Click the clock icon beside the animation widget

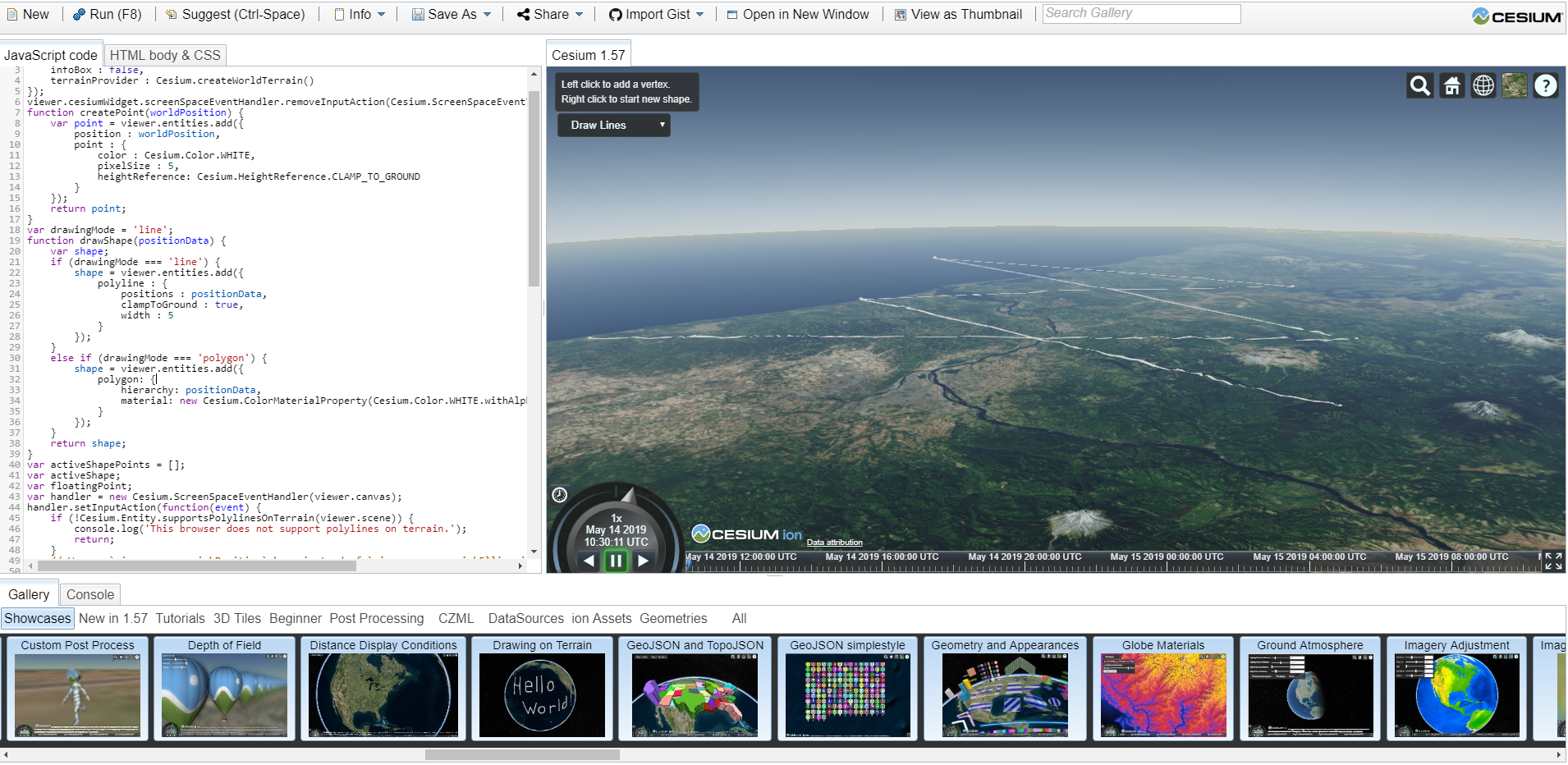click(x=559, y=495)
